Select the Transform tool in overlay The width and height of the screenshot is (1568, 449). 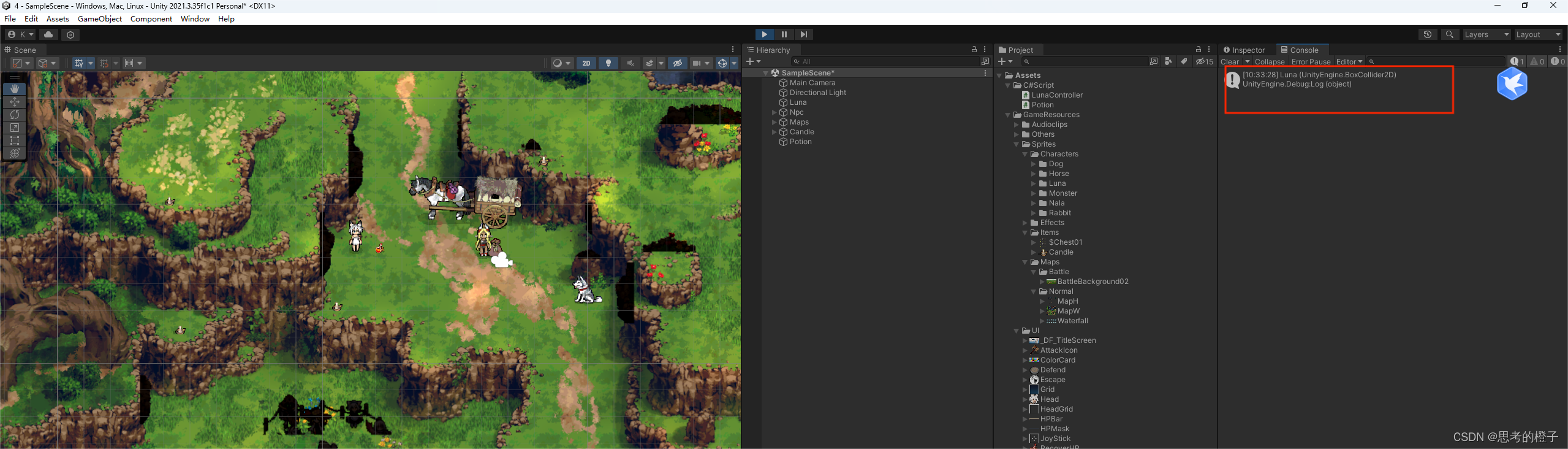point(15,153)
